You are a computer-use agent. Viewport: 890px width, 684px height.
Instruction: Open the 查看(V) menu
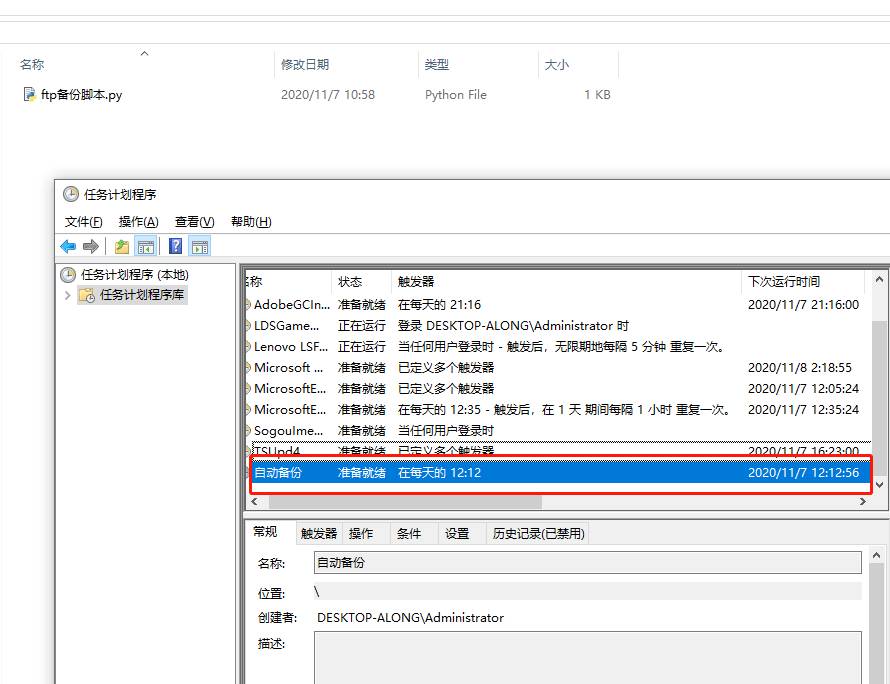[194, 221]
